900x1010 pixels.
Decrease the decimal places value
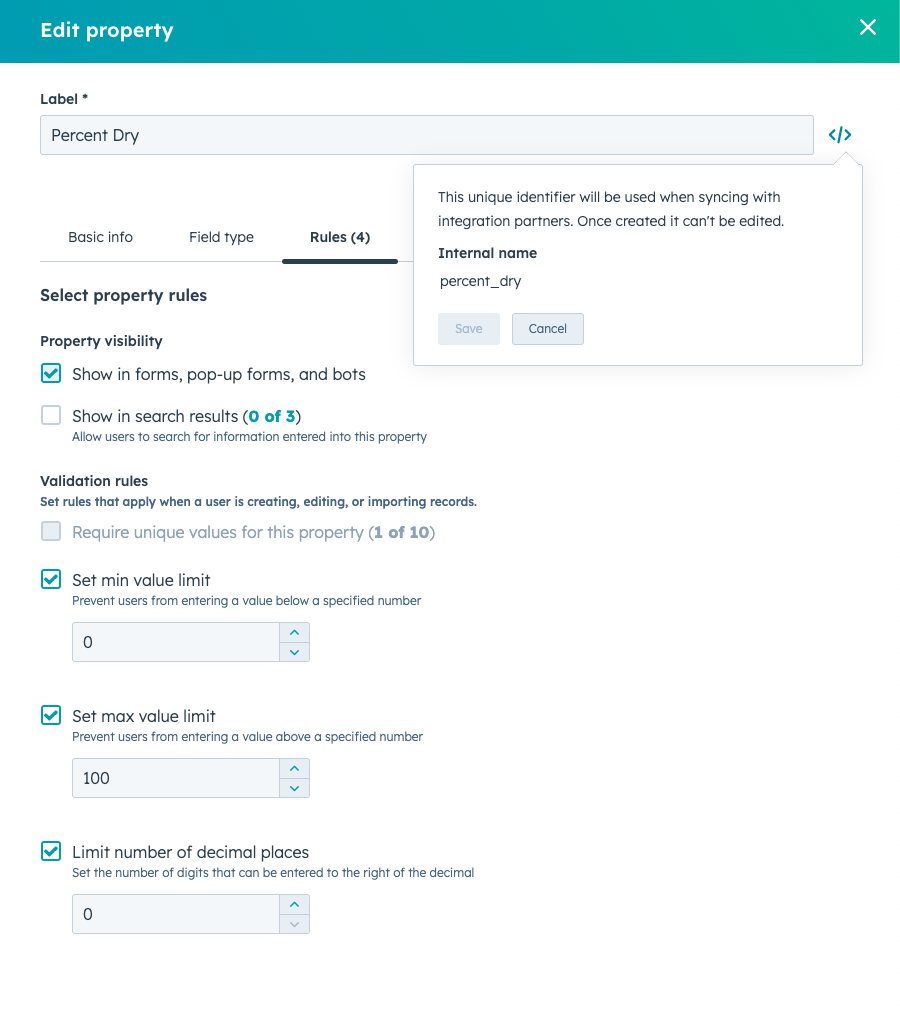pos(295,925)
